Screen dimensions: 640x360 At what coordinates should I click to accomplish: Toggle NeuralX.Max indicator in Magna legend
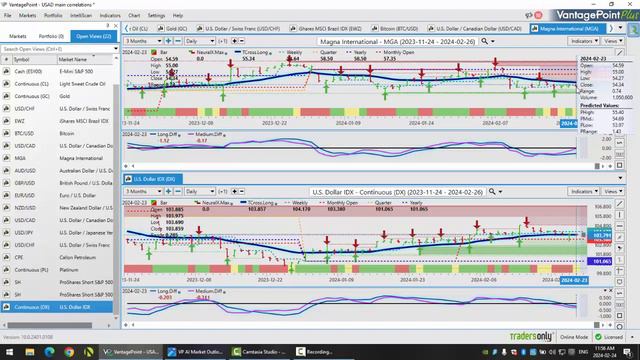207,52
